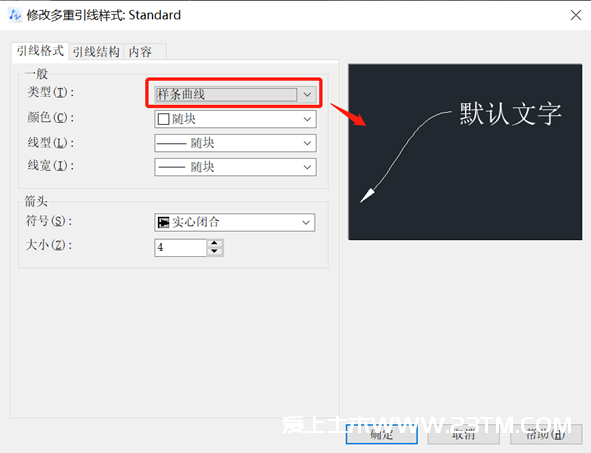Image resolution: width=591 pixels, height=453 pixels.
Task: Open the 类型 dropdown showing 样条曲线
Action: pos(235,94)
